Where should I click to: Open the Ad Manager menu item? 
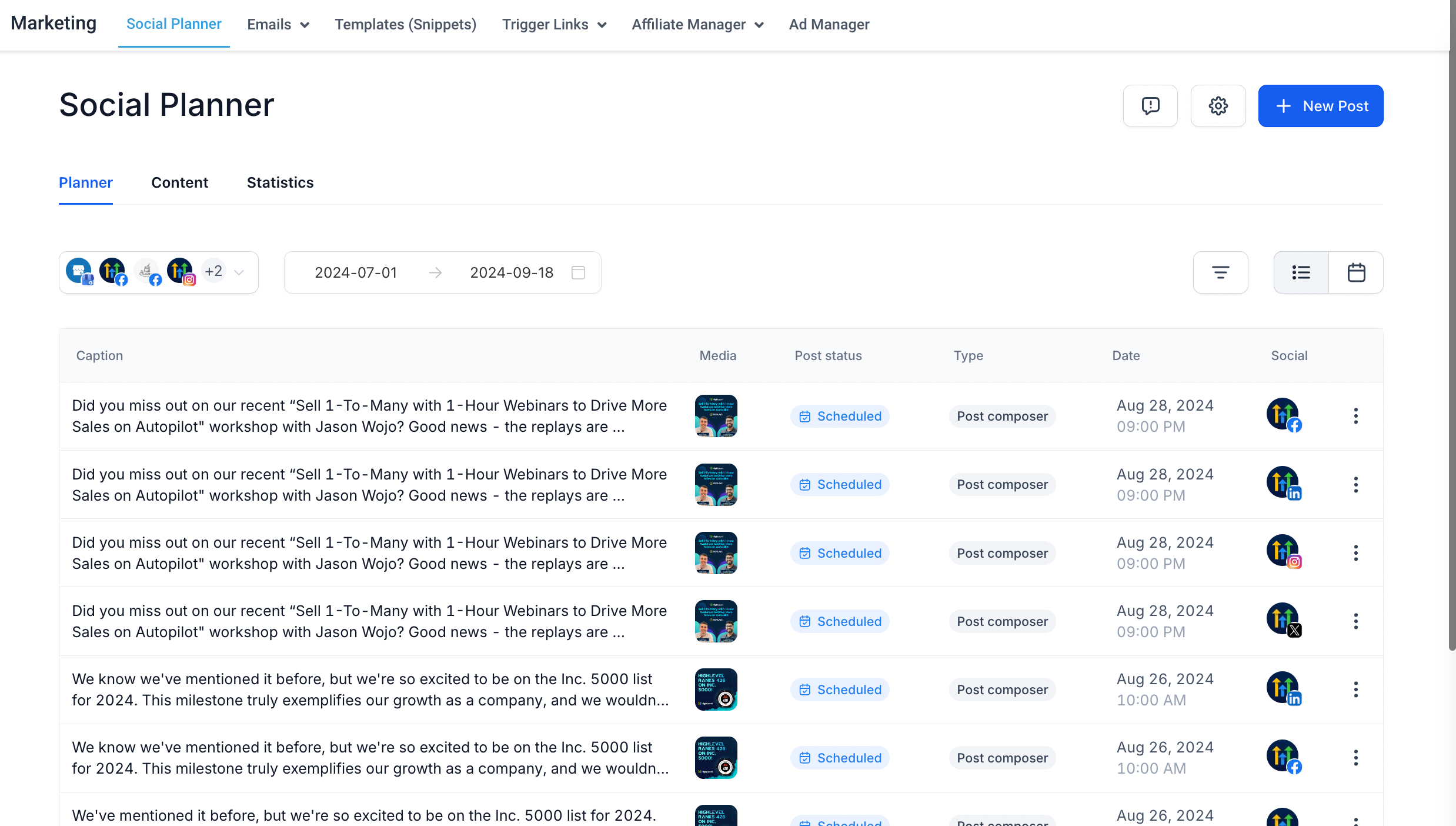(x=829, y=25)
